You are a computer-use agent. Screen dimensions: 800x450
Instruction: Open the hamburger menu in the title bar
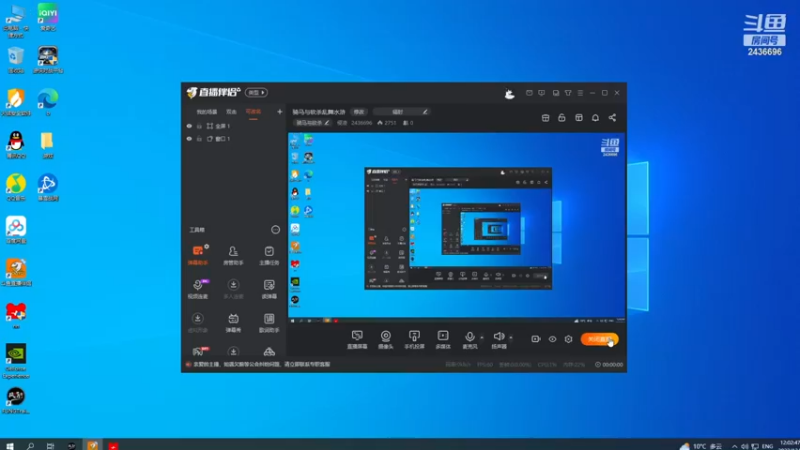580,93
